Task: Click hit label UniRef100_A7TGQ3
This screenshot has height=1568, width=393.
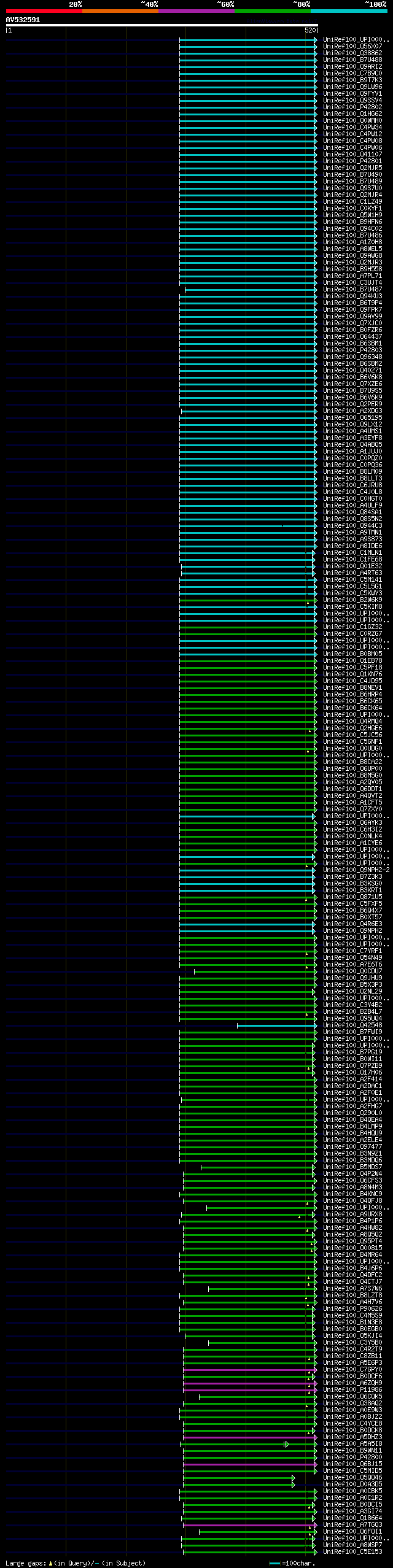Action: click(x=352, y=1525)
